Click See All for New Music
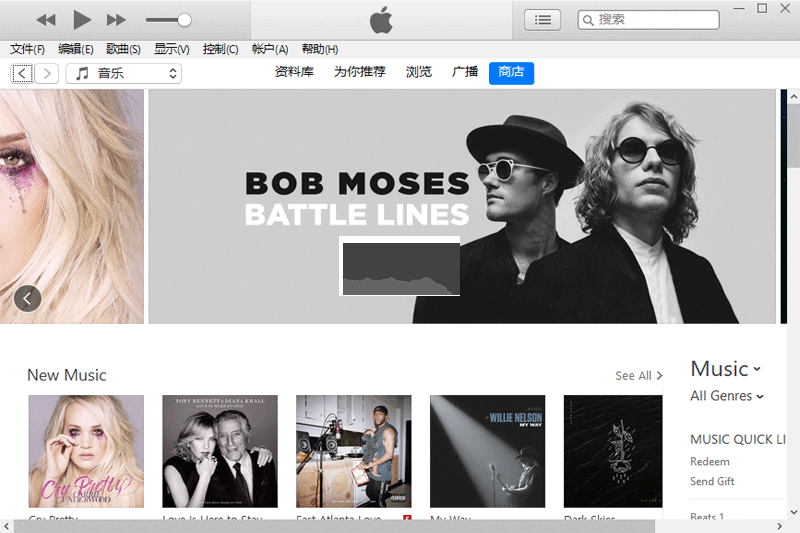The height and width of the screenshot is (533, 800). click(x=638, y=376)
